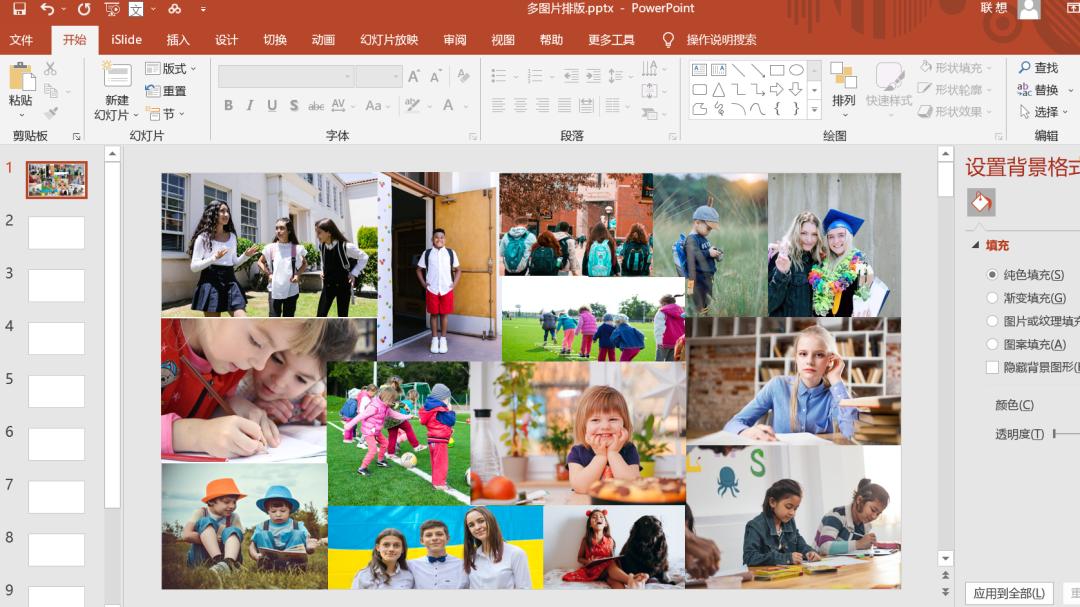This screenshot has height=607, width=1080.
Task: Select the arrow shape in the shapes gallery
Action: [x=777, y=89]
